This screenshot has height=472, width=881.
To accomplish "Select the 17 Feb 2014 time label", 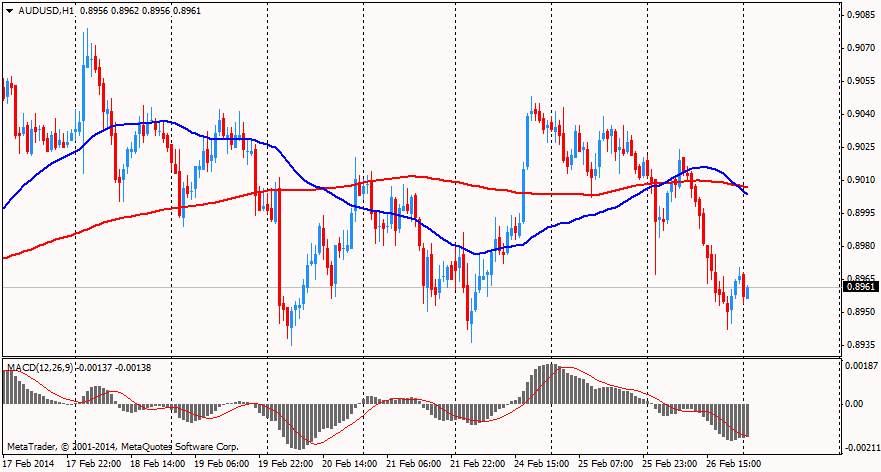I will [x=29, y=464].
